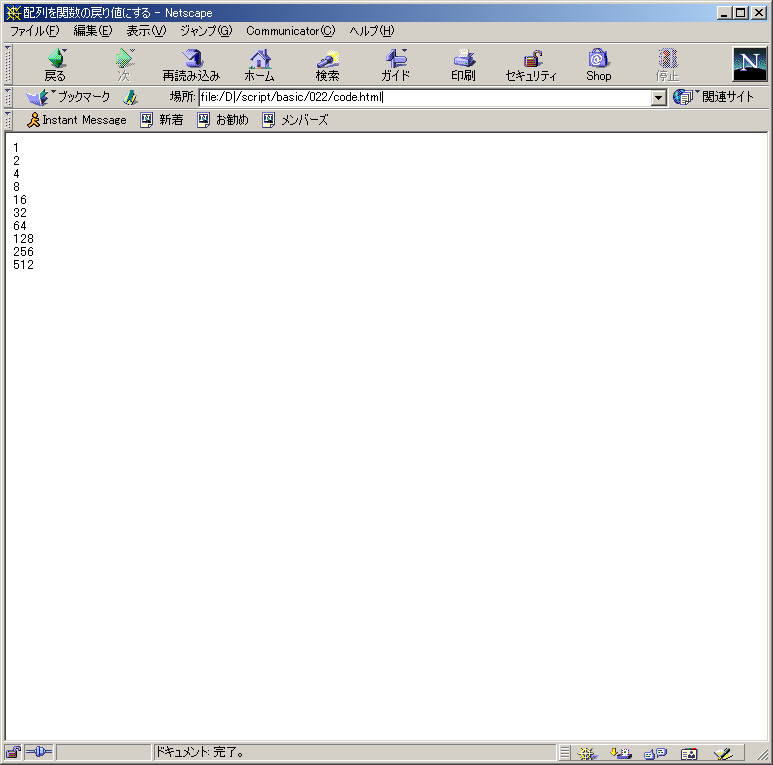This screenshot has height=765, width=773.
Task: Open the 新着 personal toolbar item
Action: 162,120
